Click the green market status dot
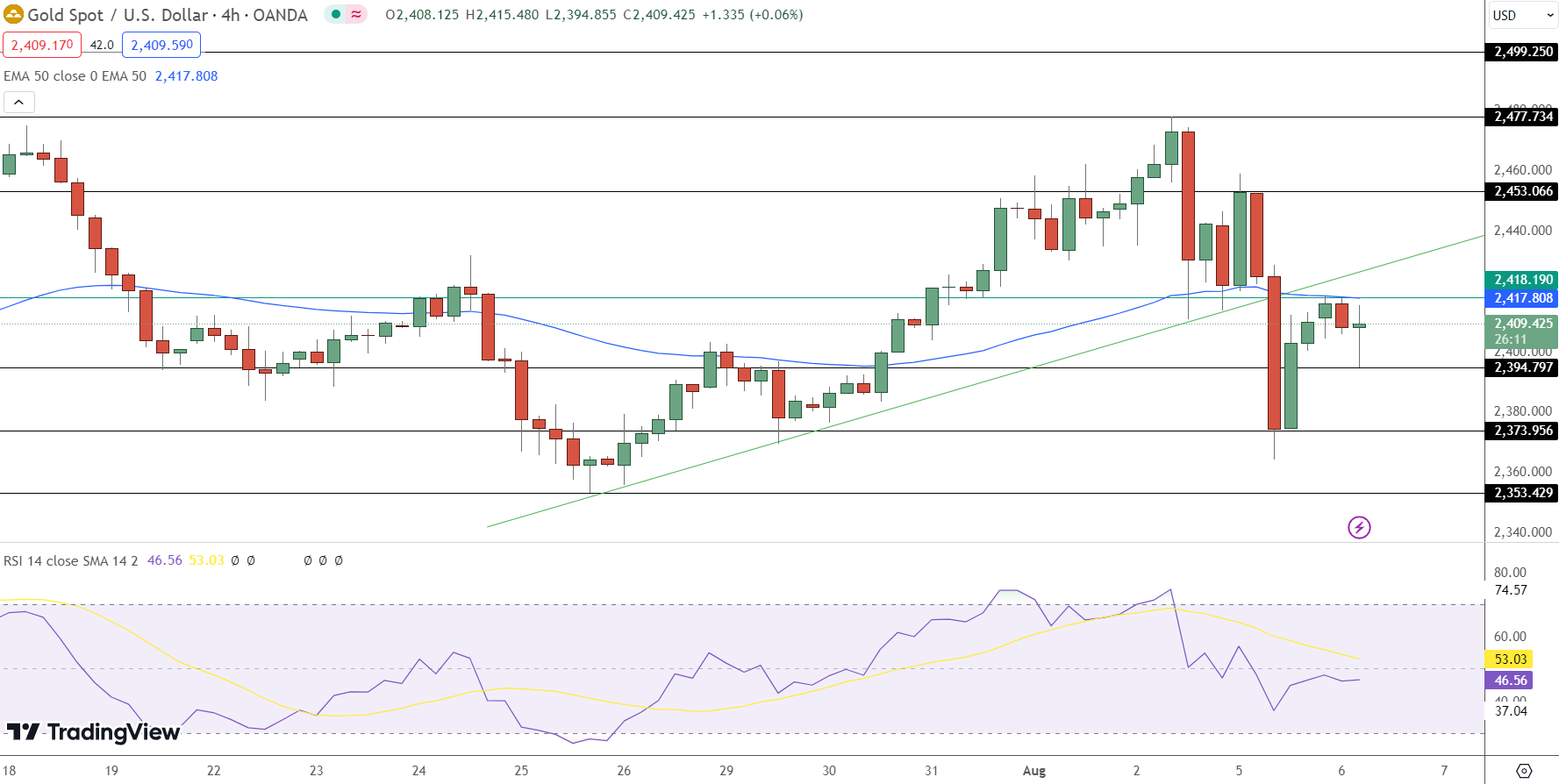The width and height of the screenshot is (1559, 784). (x=336, y=14)
